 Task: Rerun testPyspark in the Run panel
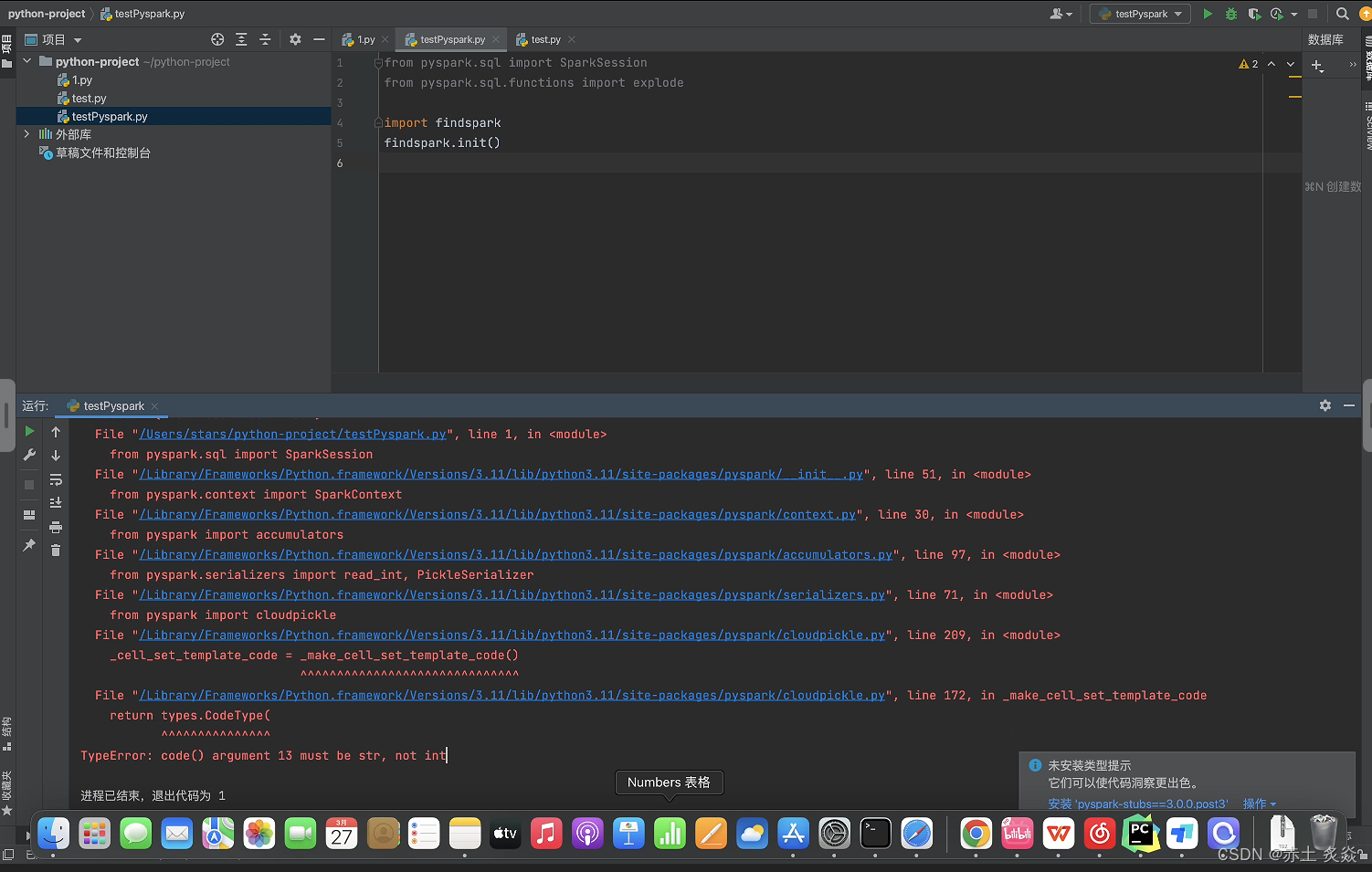[x=29, y=431]
